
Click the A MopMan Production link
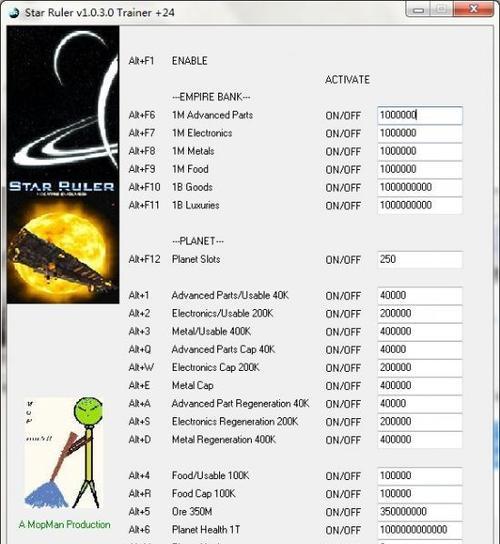(x=65, y=524)
